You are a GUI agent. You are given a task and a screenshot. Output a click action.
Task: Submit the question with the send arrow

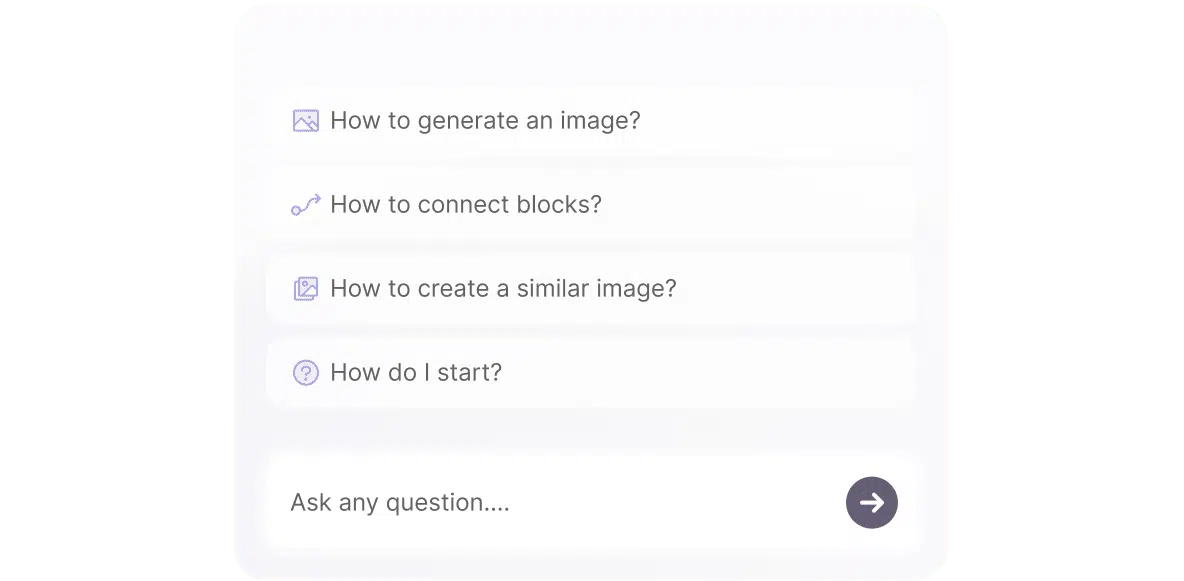click(871, 502)
